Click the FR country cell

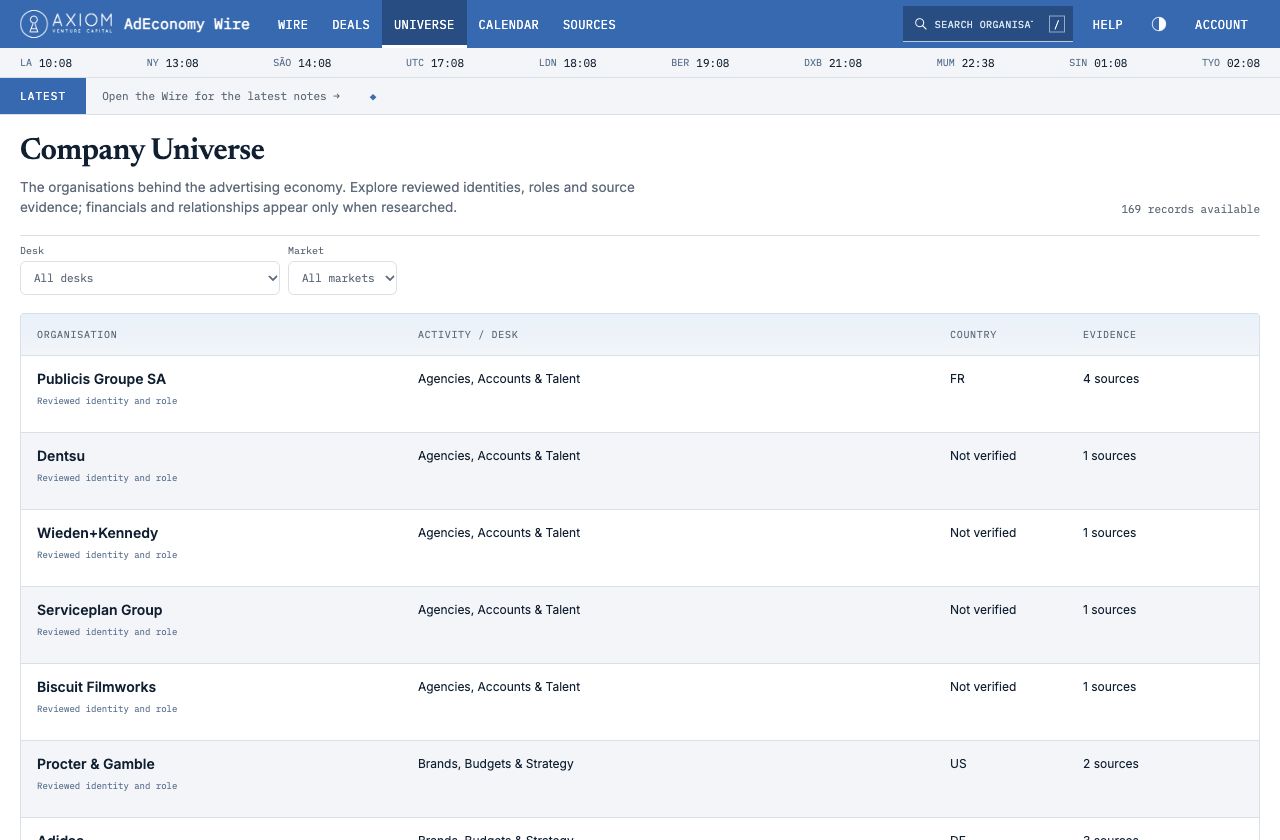pyautogui.click(x=957, y=379)
